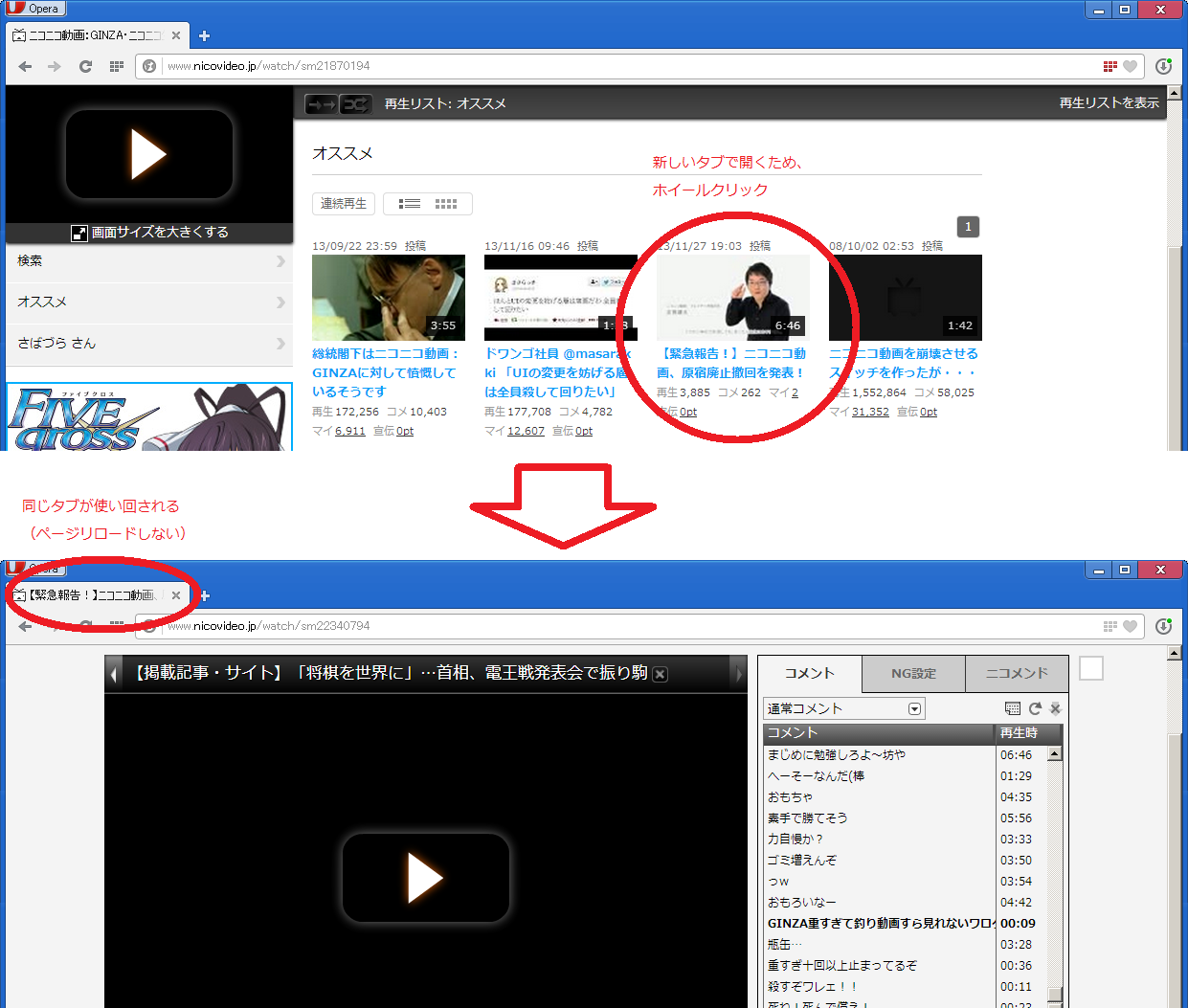Viewport: 1188px width, 1008px height.
Task: Reload the sm21870194 page
Action: (x=85, y=66)
